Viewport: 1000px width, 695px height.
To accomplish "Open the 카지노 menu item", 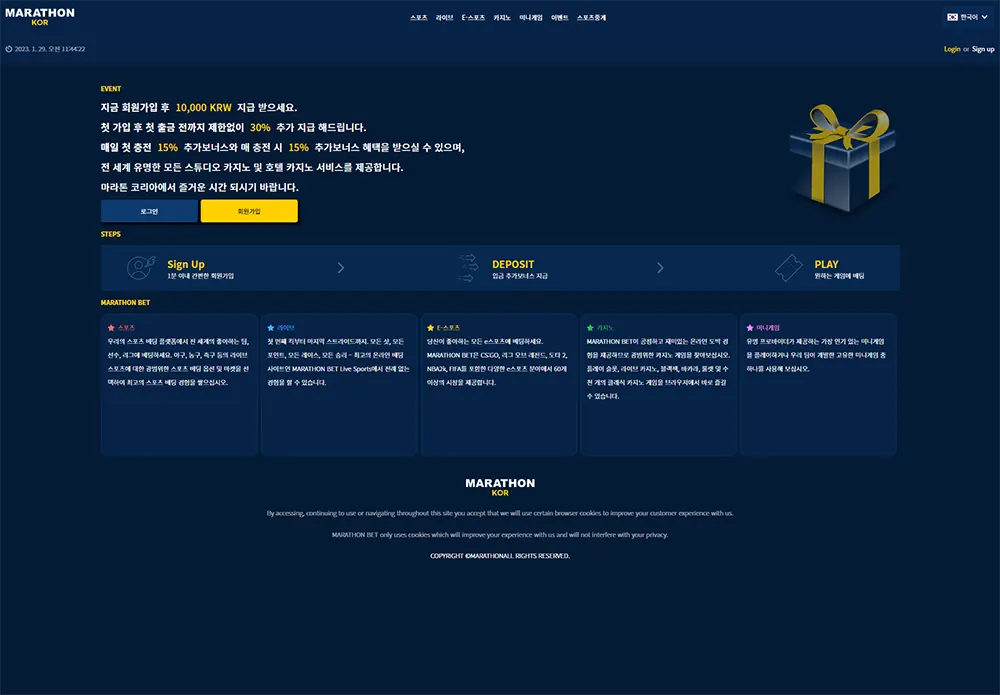I will tap(502, 18).
